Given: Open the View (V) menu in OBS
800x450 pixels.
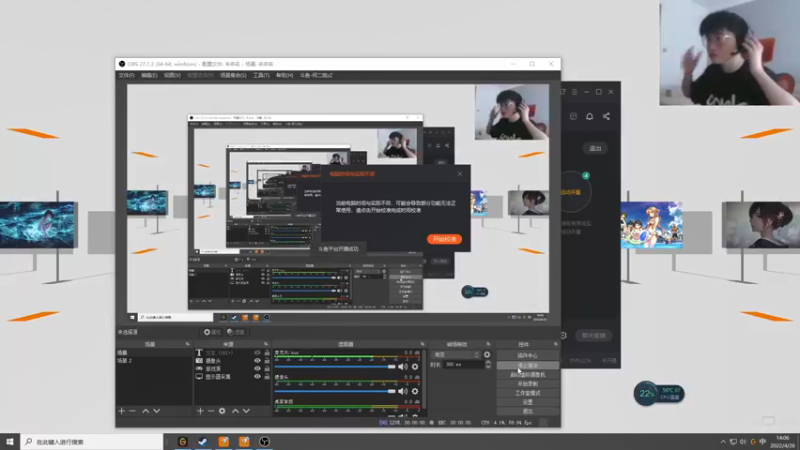Looking at the screenshot, I should 172,76.
